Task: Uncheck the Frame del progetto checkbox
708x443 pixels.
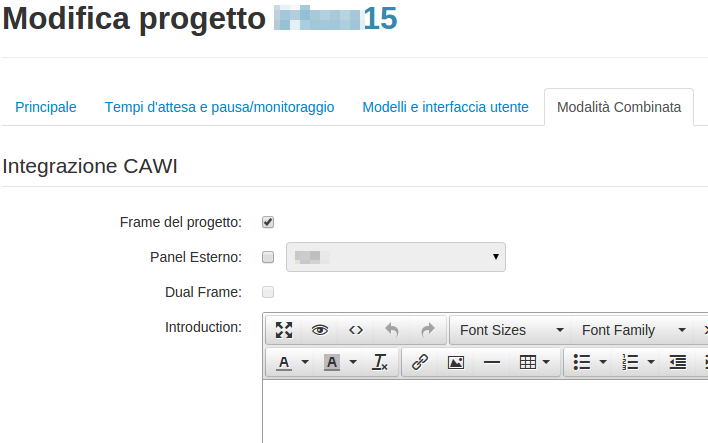Action: 268,222
